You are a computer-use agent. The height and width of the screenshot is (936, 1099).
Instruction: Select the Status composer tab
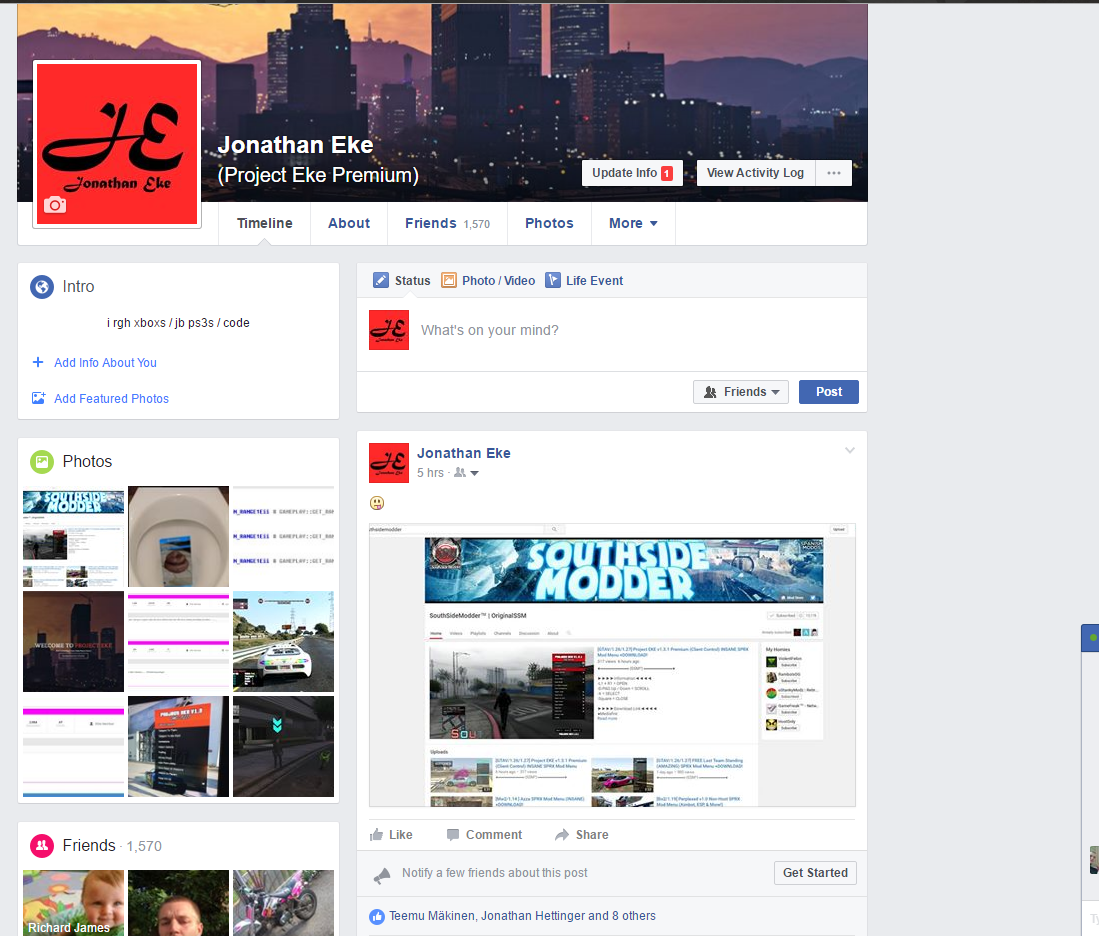click(402, 280)
